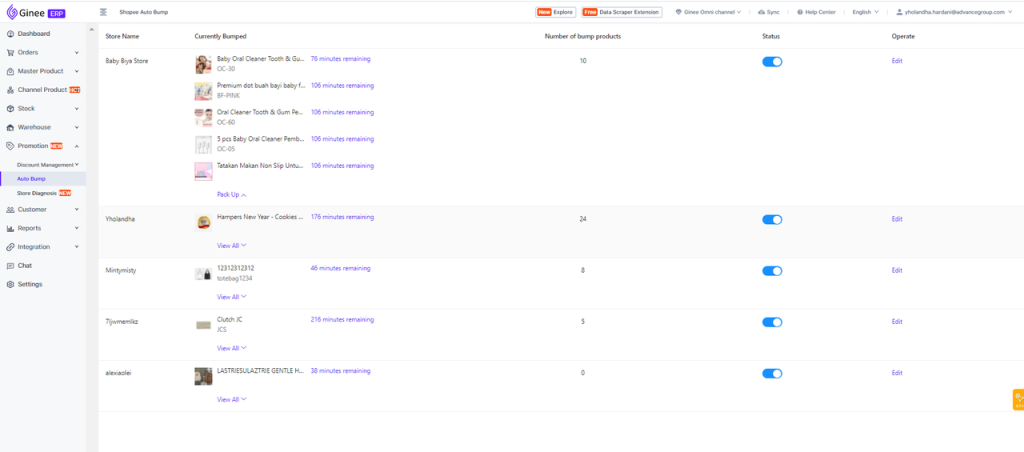
Task: Open the English language dropdown
Action: point(865,12)
